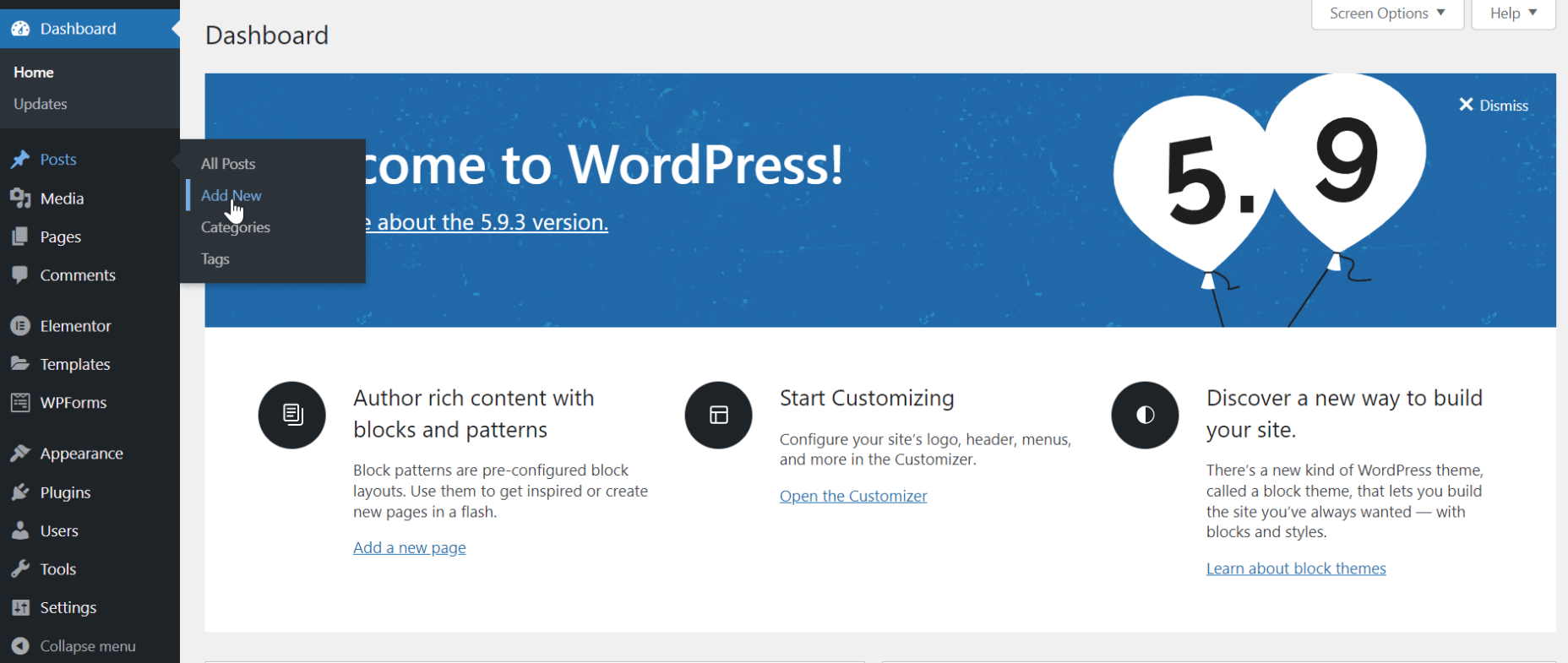Click the Elementor logo icon
The height and width of the screenshot is (663, 1568).
point(20,326)
